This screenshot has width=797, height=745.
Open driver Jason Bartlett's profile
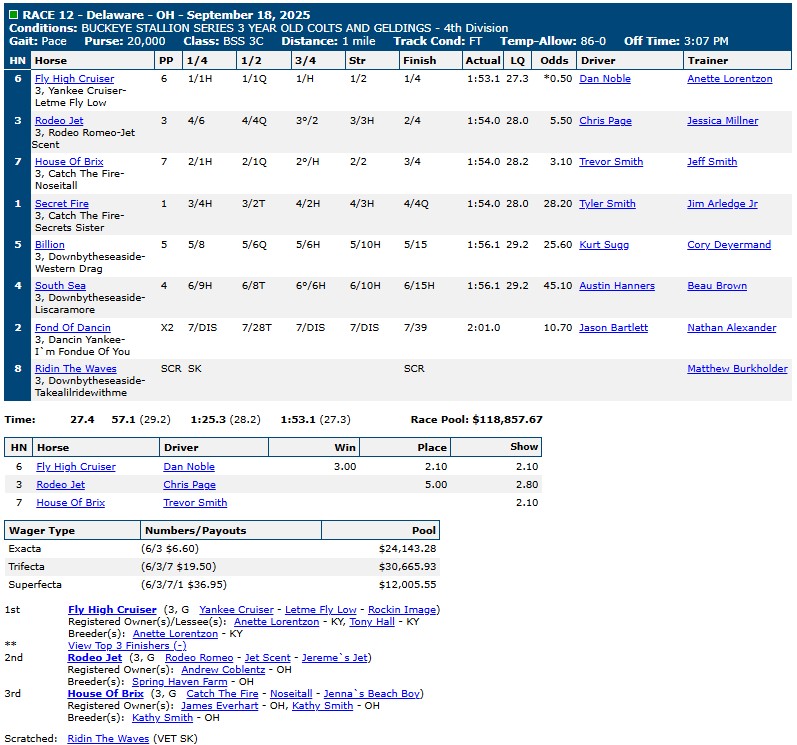(x=613, y=328)
